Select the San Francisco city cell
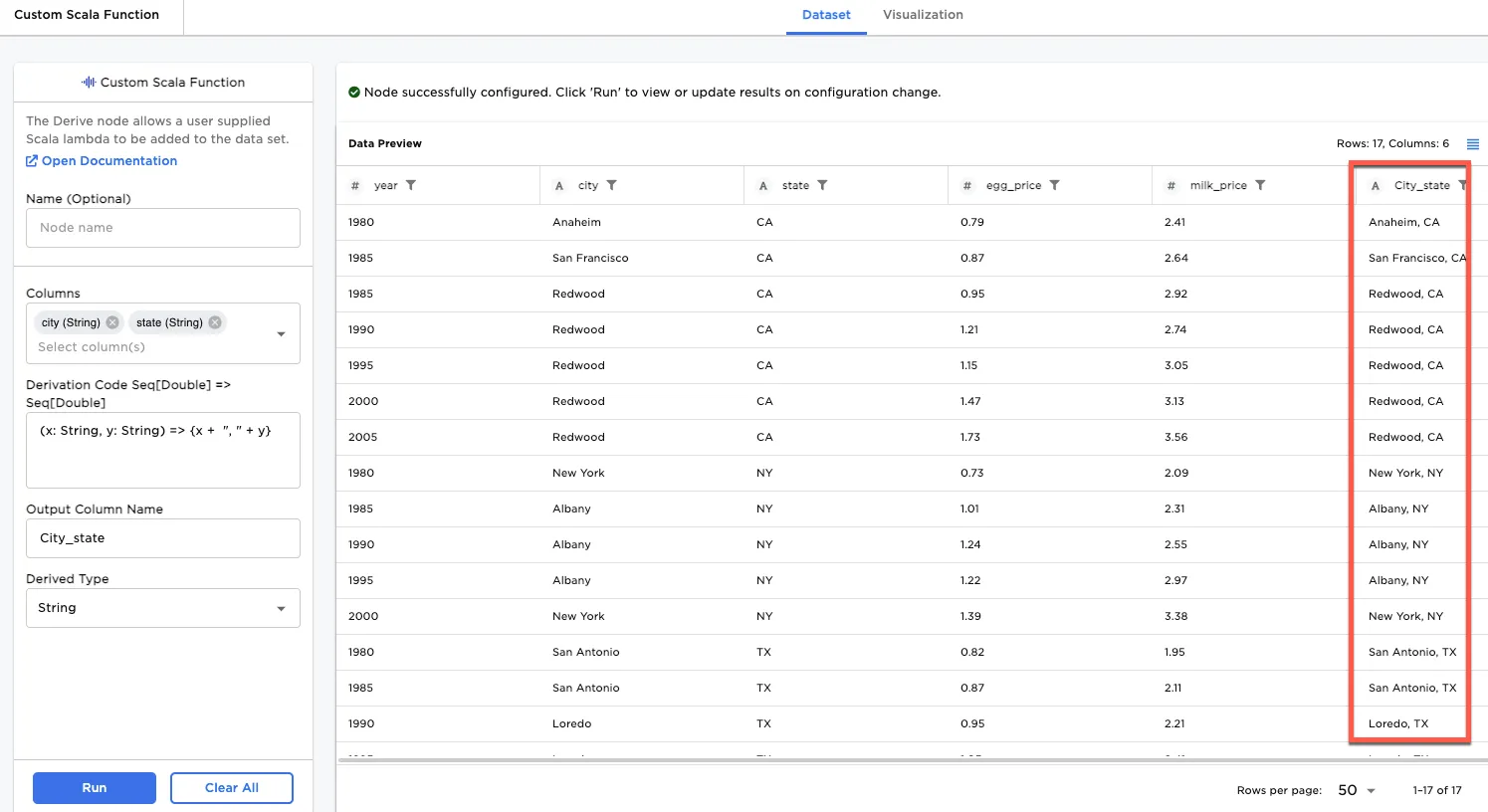The width and height of the screenshot is (1488, 812). point(590,258)
